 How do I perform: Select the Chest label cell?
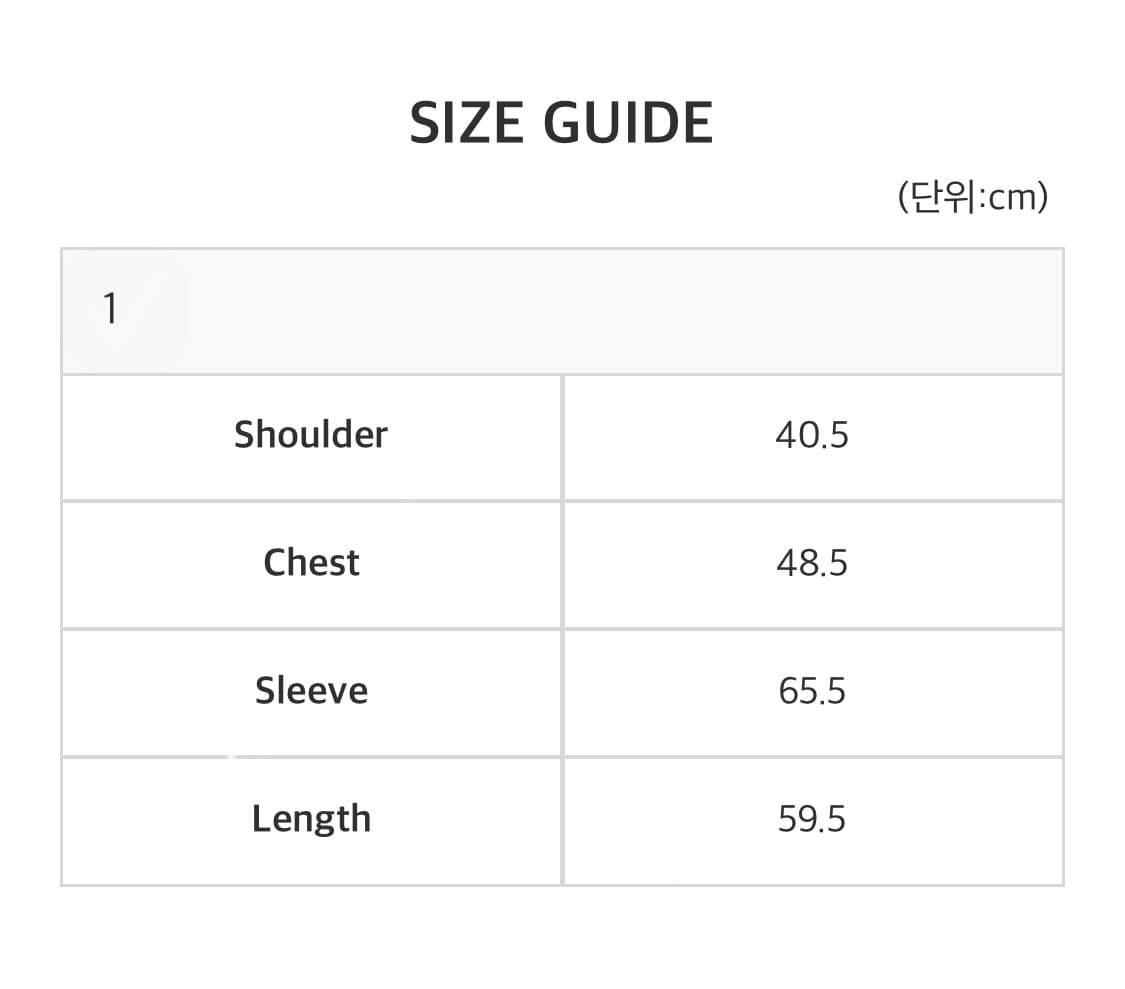[311, 563]
